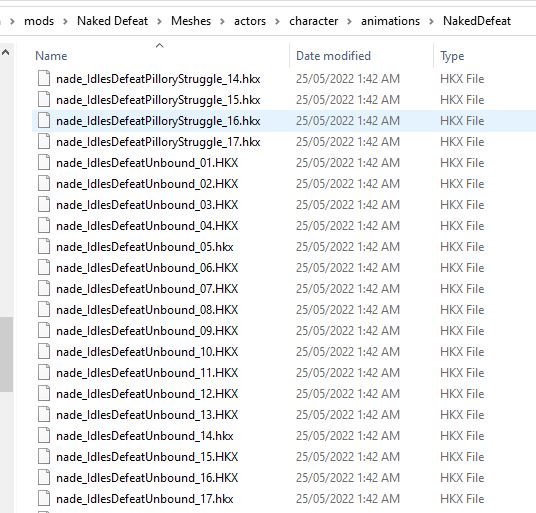
Task: Expand the chevron after Naked Defeat breadcrumb
Action: pyautogui.click(x=159, y=22)
